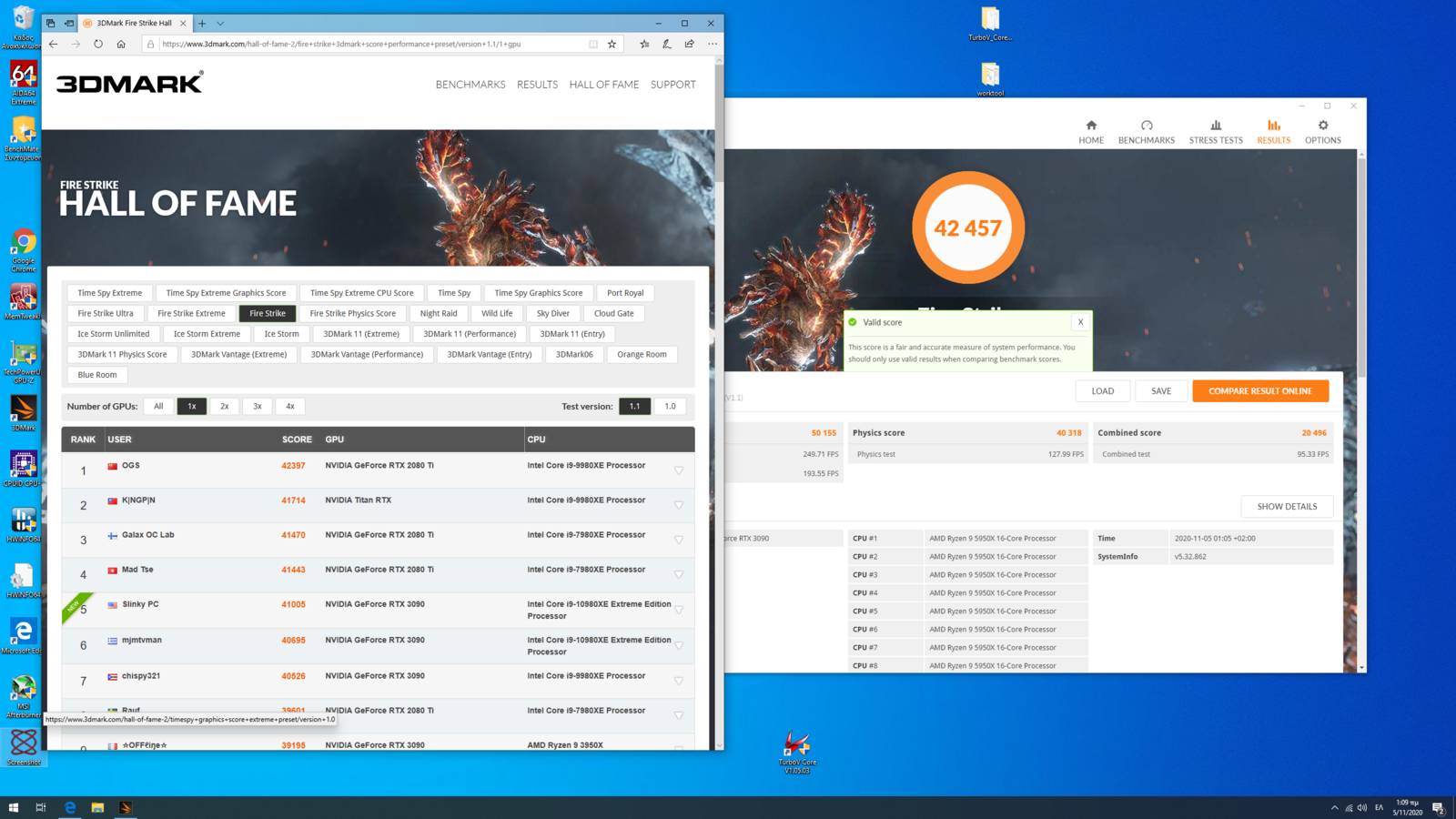
Task: Click the SHOW DETAILS button
Action: [1287, 507]
